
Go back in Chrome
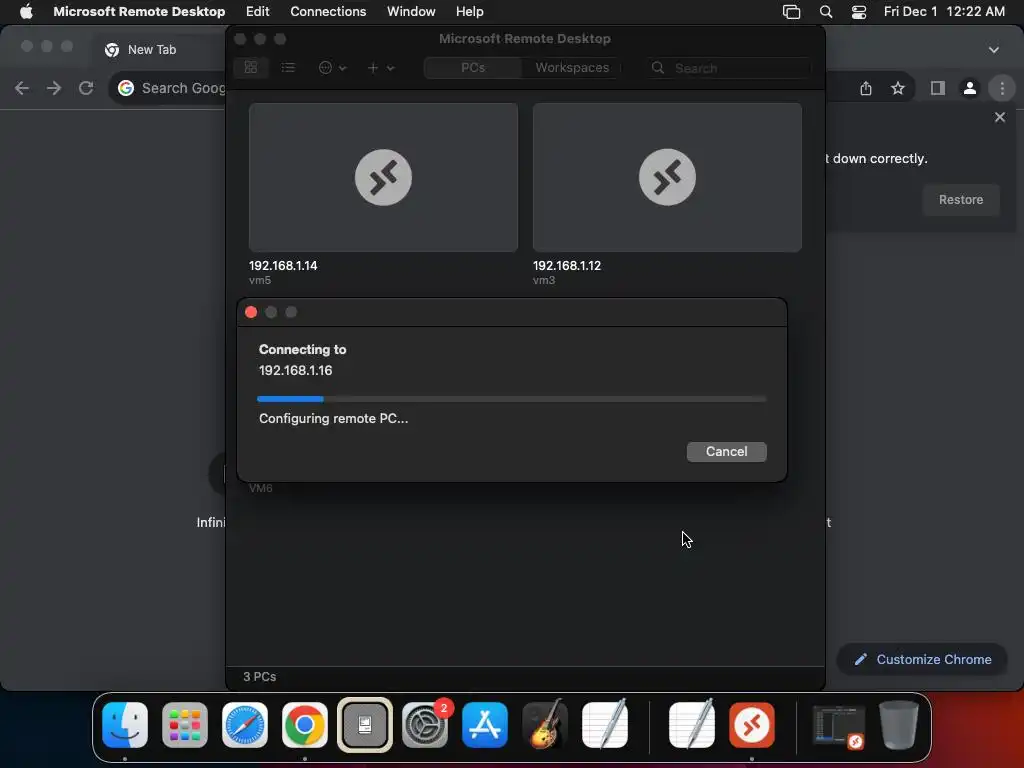click(x=22, y=88)
